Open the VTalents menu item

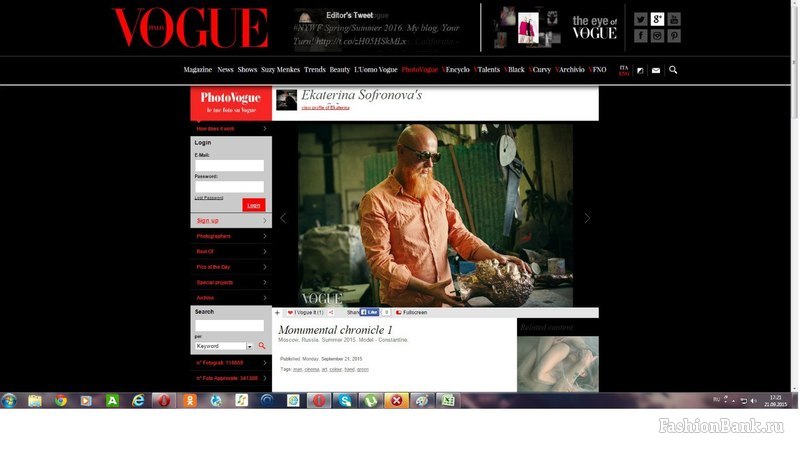[487, 69]
